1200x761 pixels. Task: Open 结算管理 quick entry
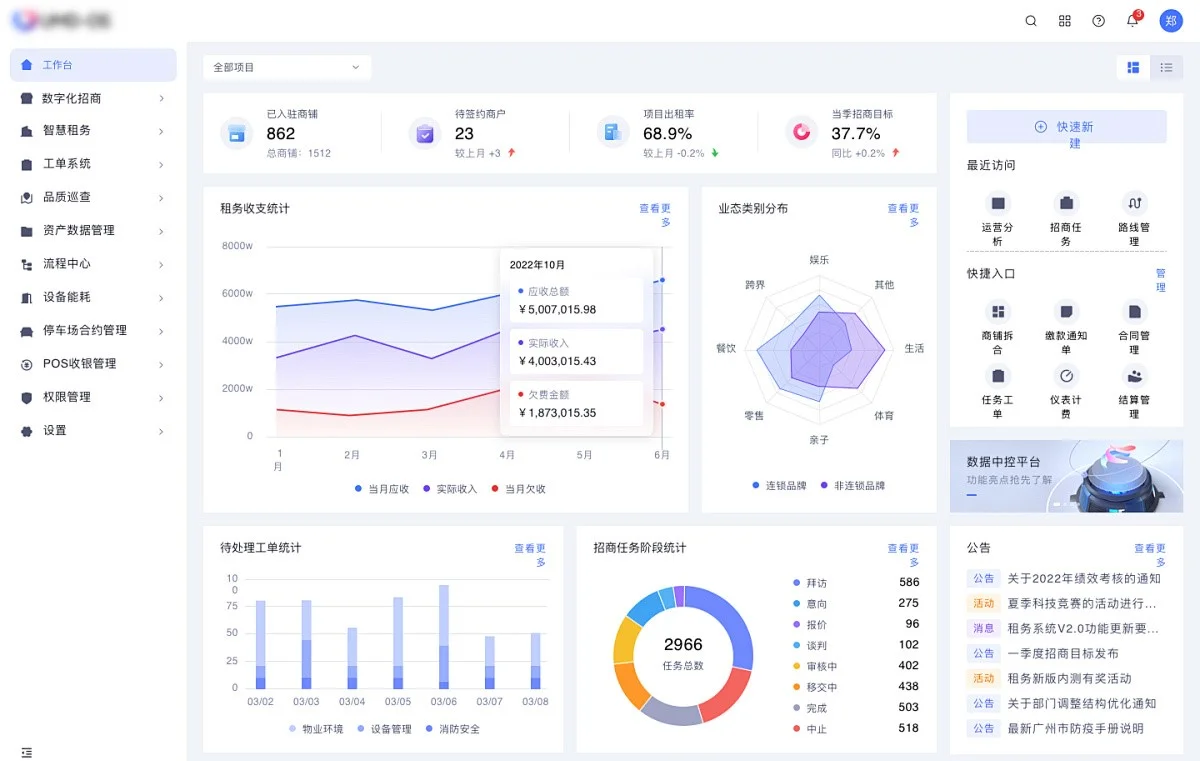point(1134,392)
